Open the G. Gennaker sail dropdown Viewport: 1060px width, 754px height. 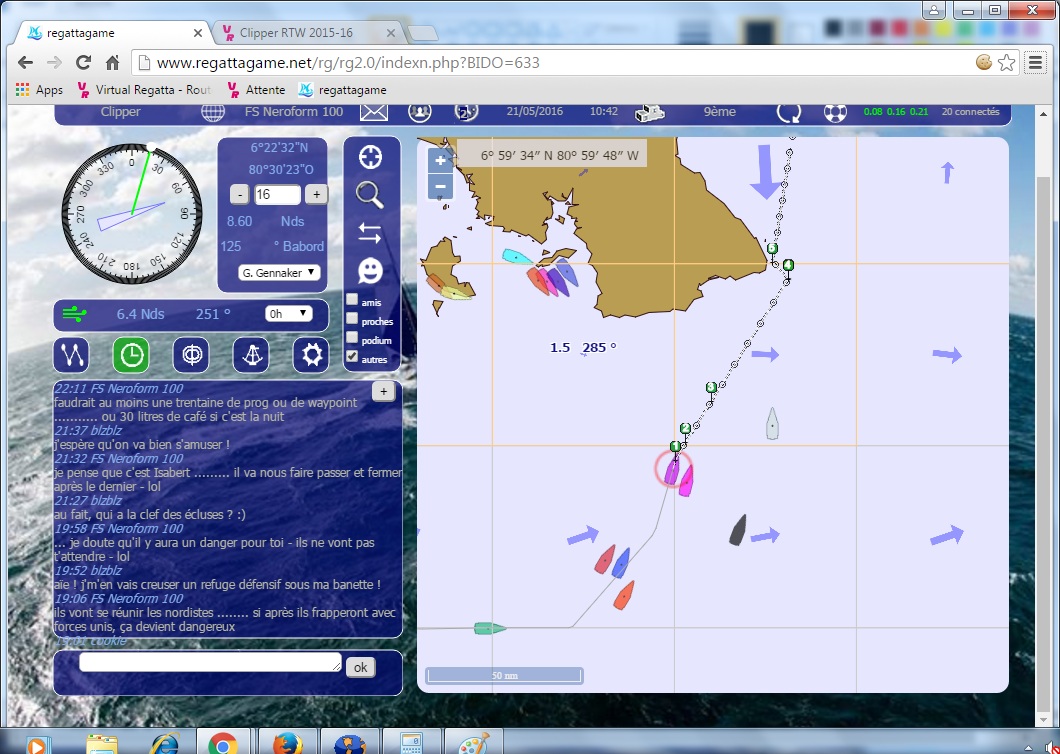[x=279, y=272]
